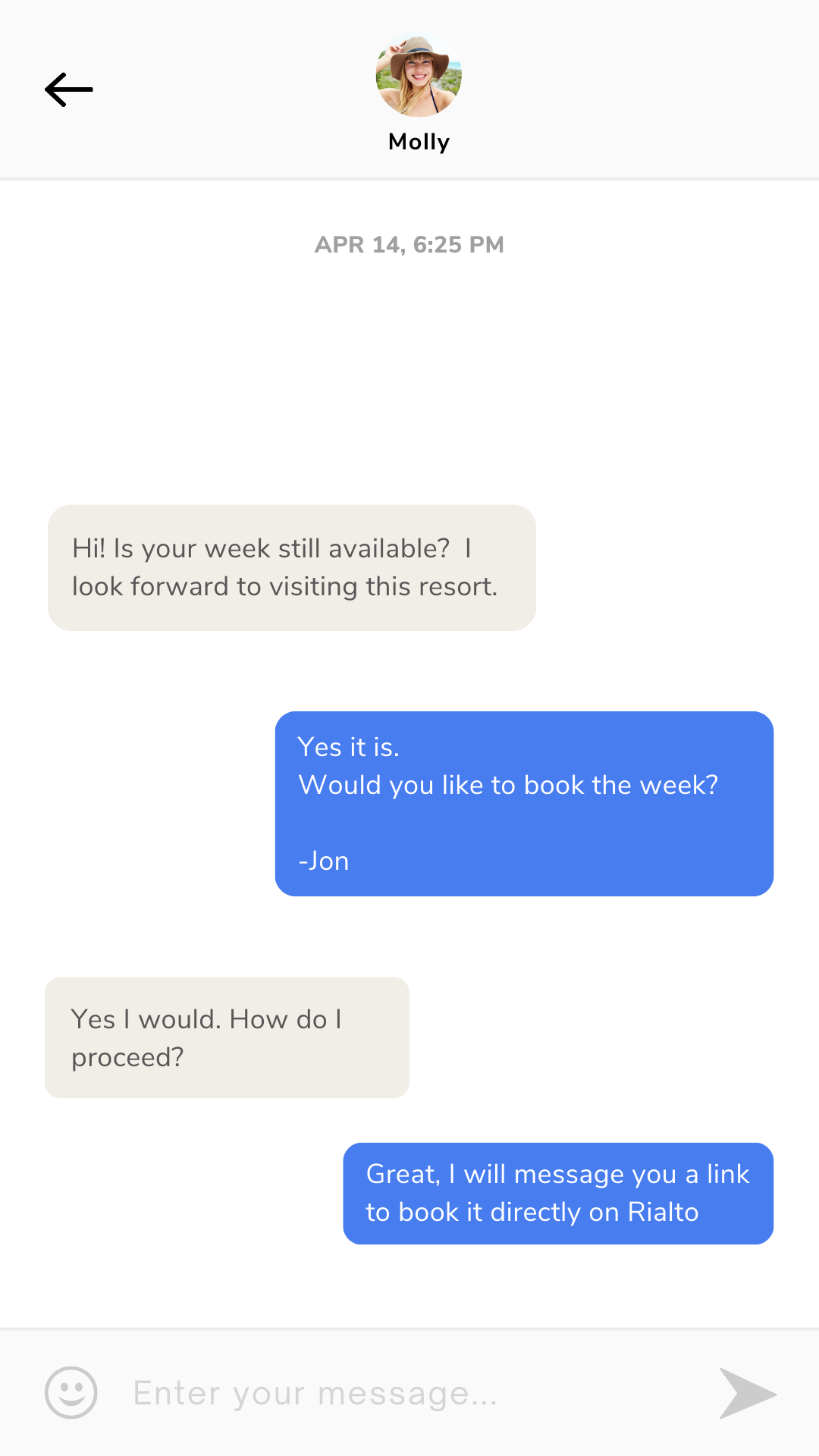Click the back arrow to exit conversation
Image resolution: width=819 pixels, height=1456 pixels.
tap(68, 89)
